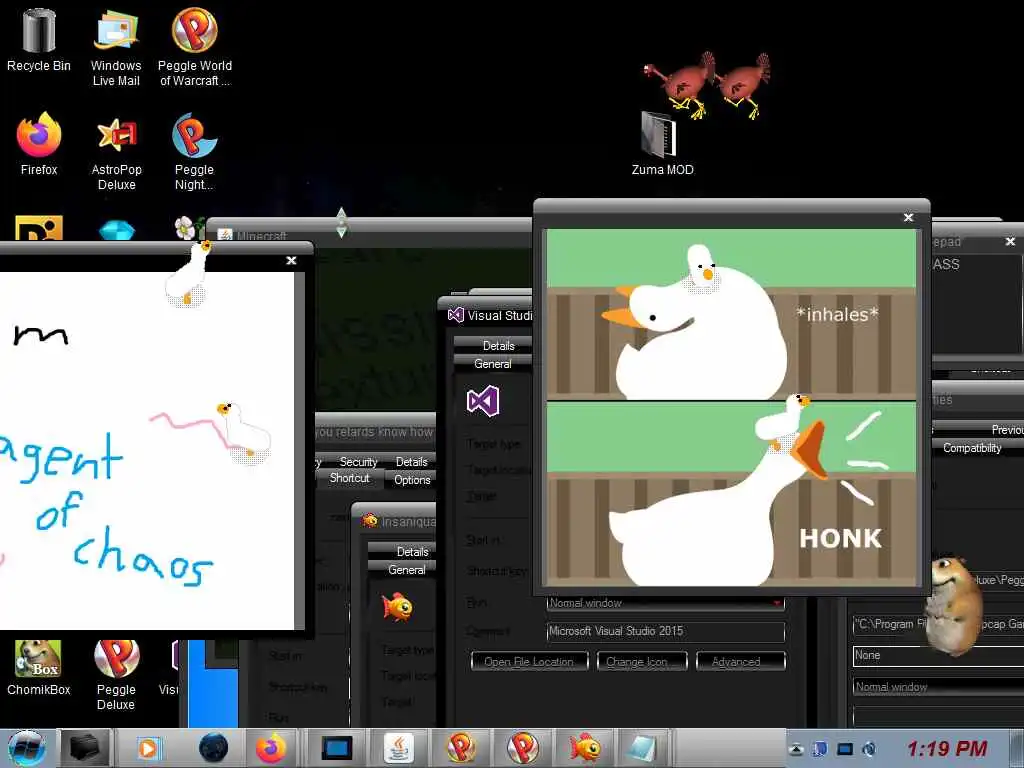Screen dimensions: 1024x768
Task: Open General tab in Visual Studio properties
Action: point(493,364)
